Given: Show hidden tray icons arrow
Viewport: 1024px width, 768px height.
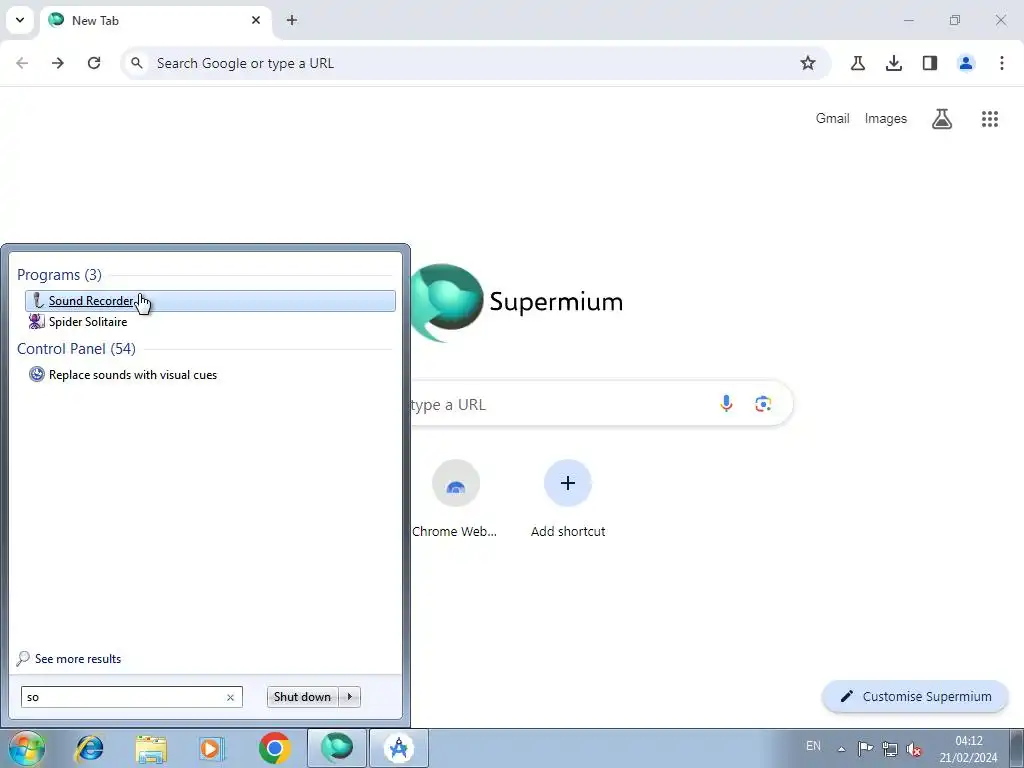Looking at the screenshot, I should click(x=842, y=749).
